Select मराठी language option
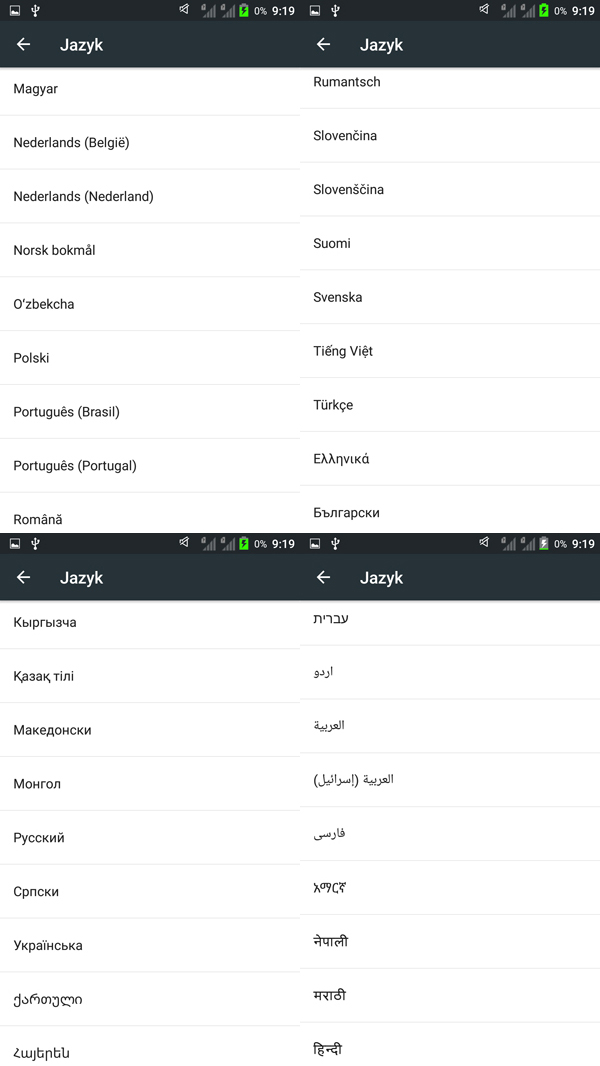 tap(450, 996)
